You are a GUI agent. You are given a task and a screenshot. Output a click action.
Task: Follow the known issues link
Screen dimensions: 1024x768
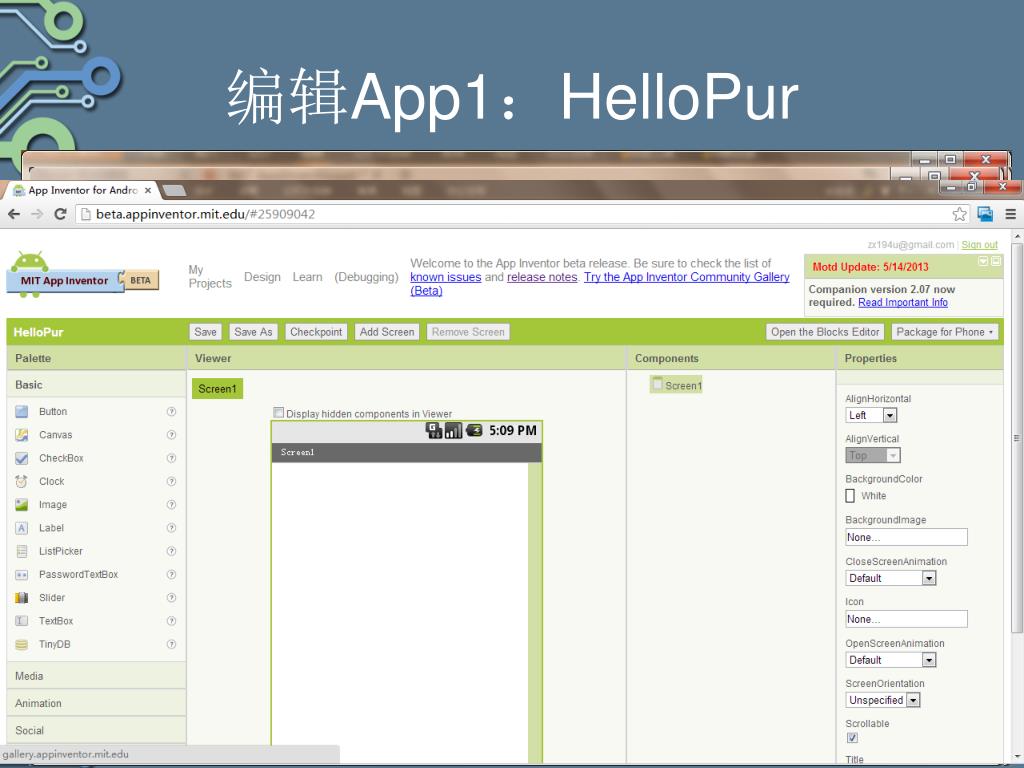click(445, 277)
